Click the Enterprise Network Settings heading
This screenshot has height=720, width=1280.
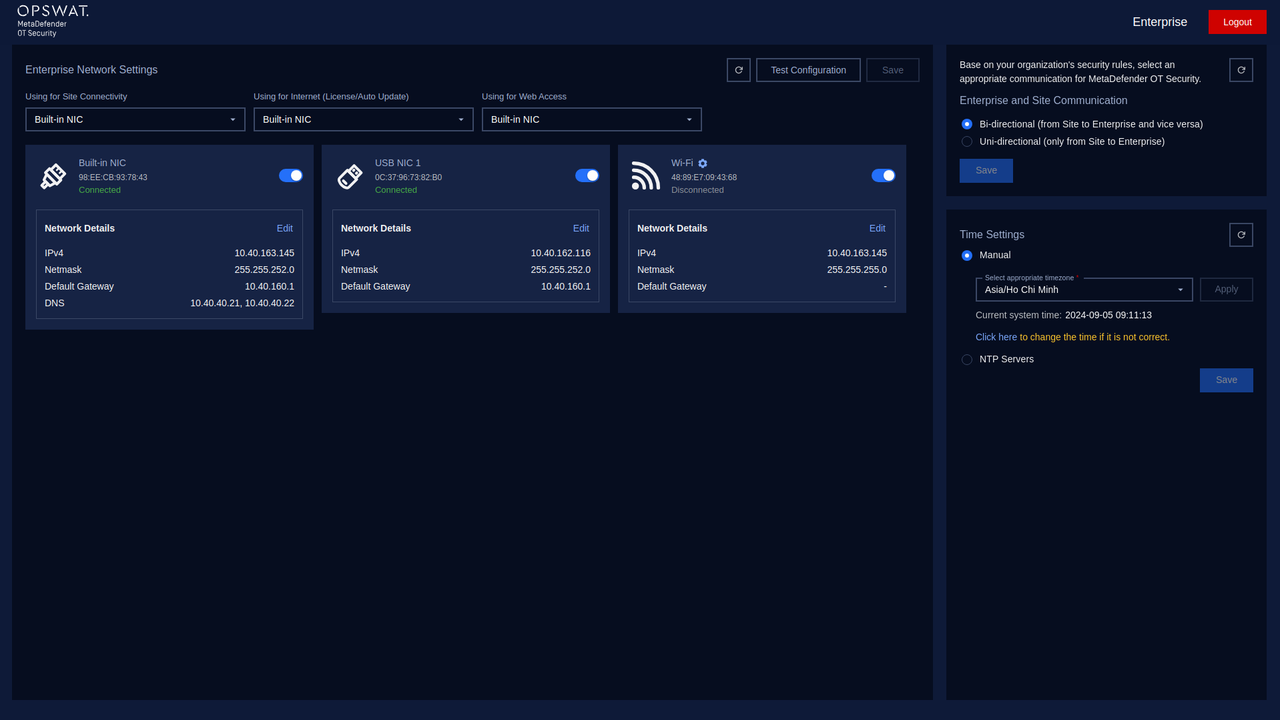91,70
